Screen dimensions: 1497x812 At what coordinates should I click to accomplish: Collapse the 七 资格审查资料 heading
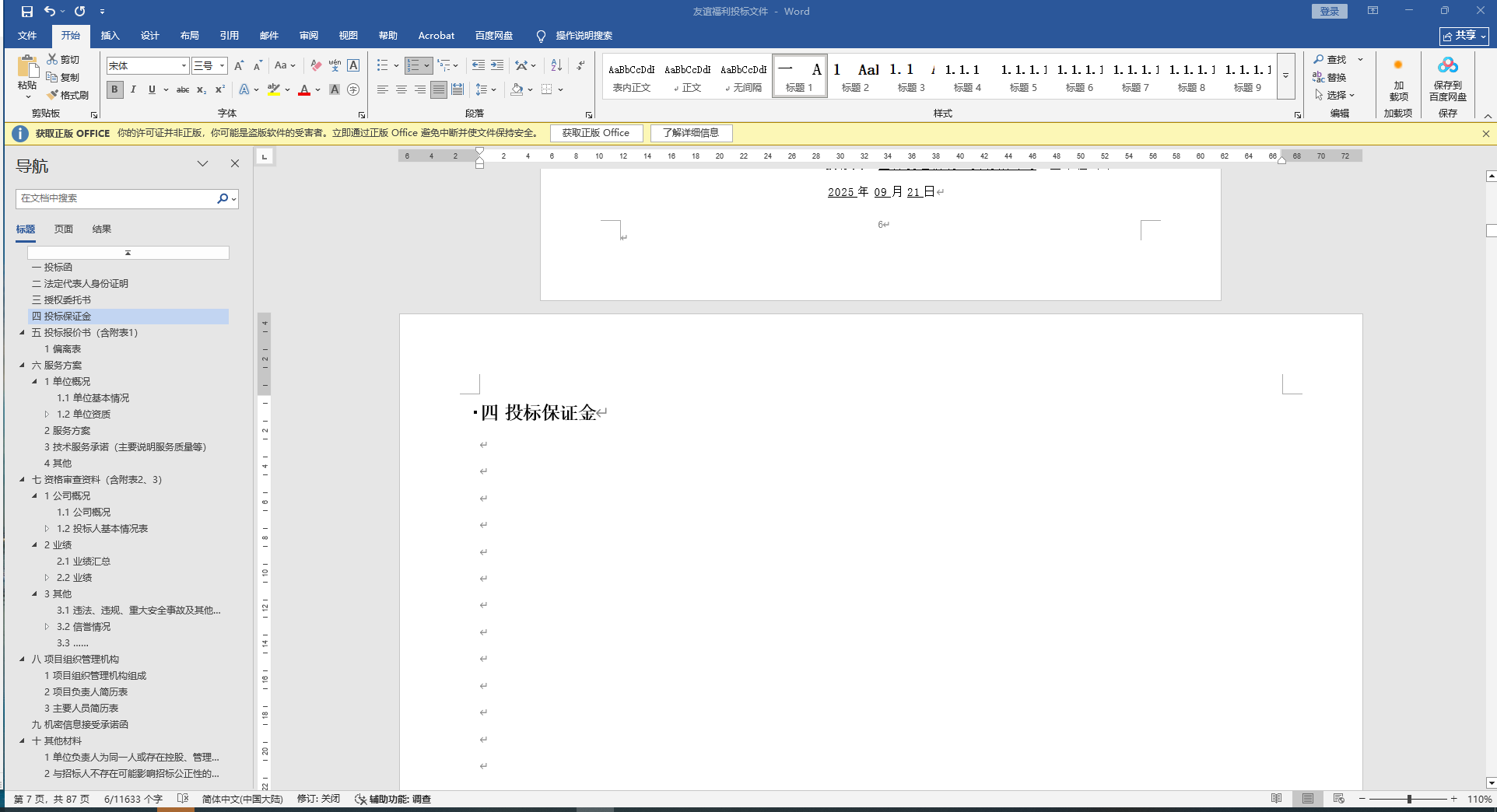click(22, 479)
